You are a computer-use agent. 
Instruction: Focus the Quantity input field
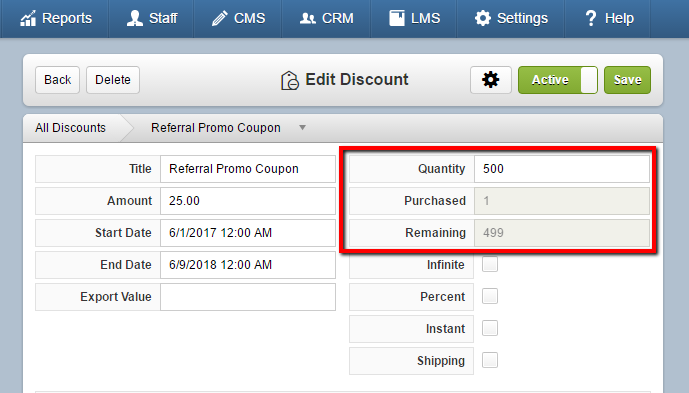coord(562,169)
